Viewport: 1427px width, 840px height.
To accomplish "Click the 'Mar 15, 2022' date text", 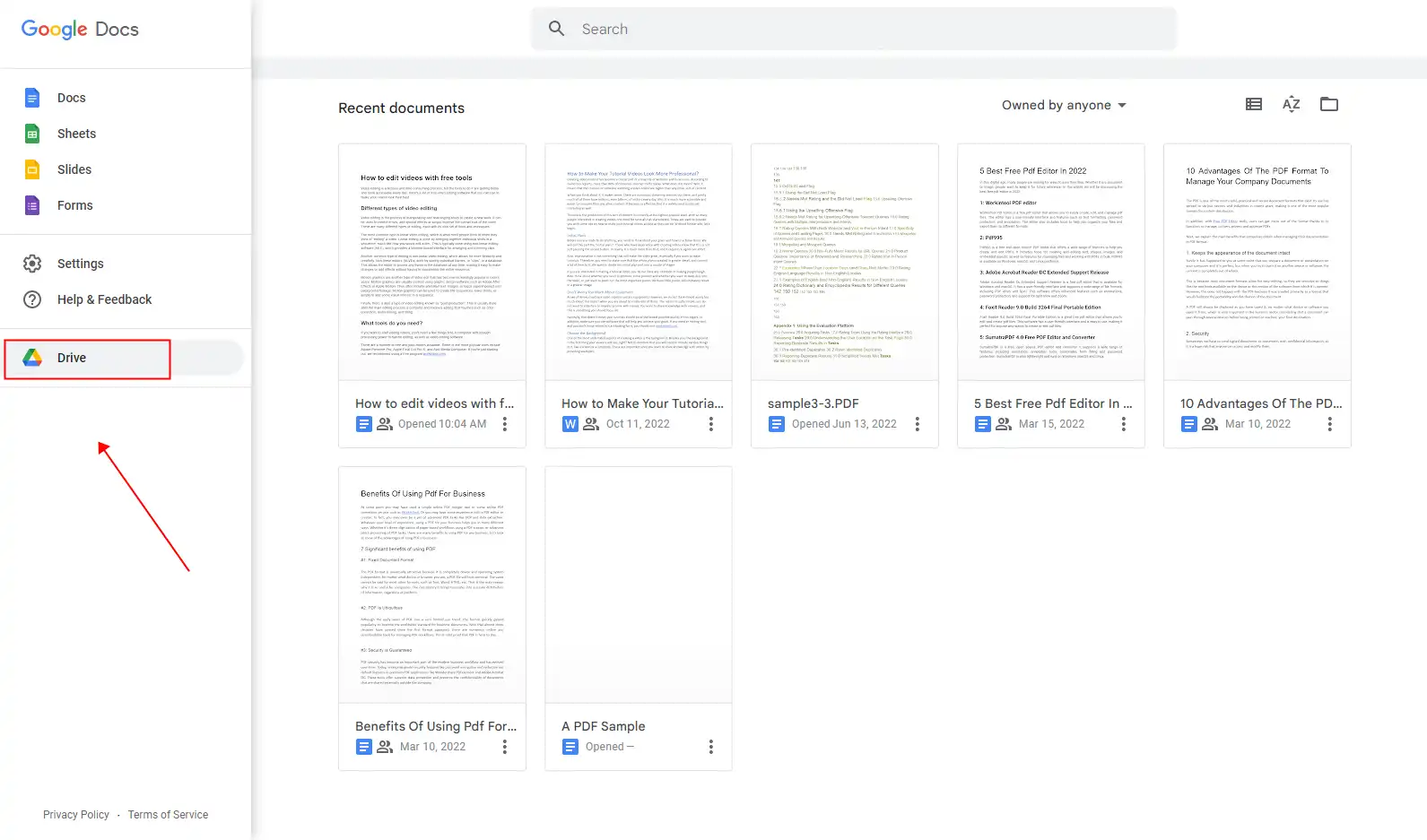I will tap(1051, 424).
